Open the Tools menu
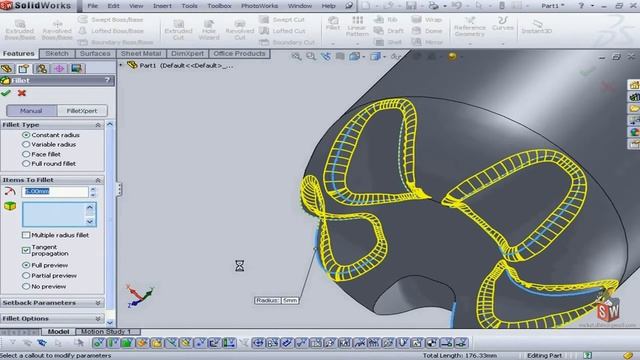The image size is (640, 360). [189, 6]
